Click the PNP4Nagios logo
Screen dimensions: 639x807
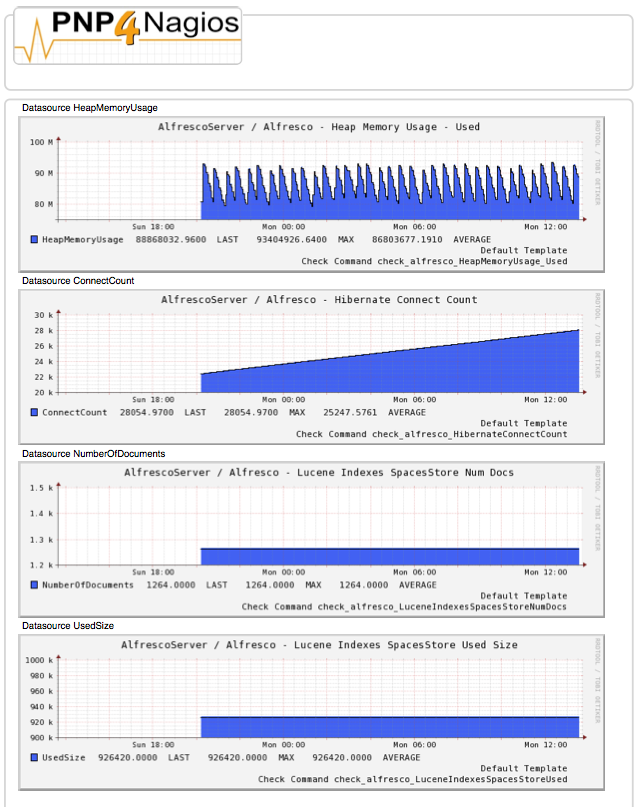pyautogui.click(x=128, y=36)
